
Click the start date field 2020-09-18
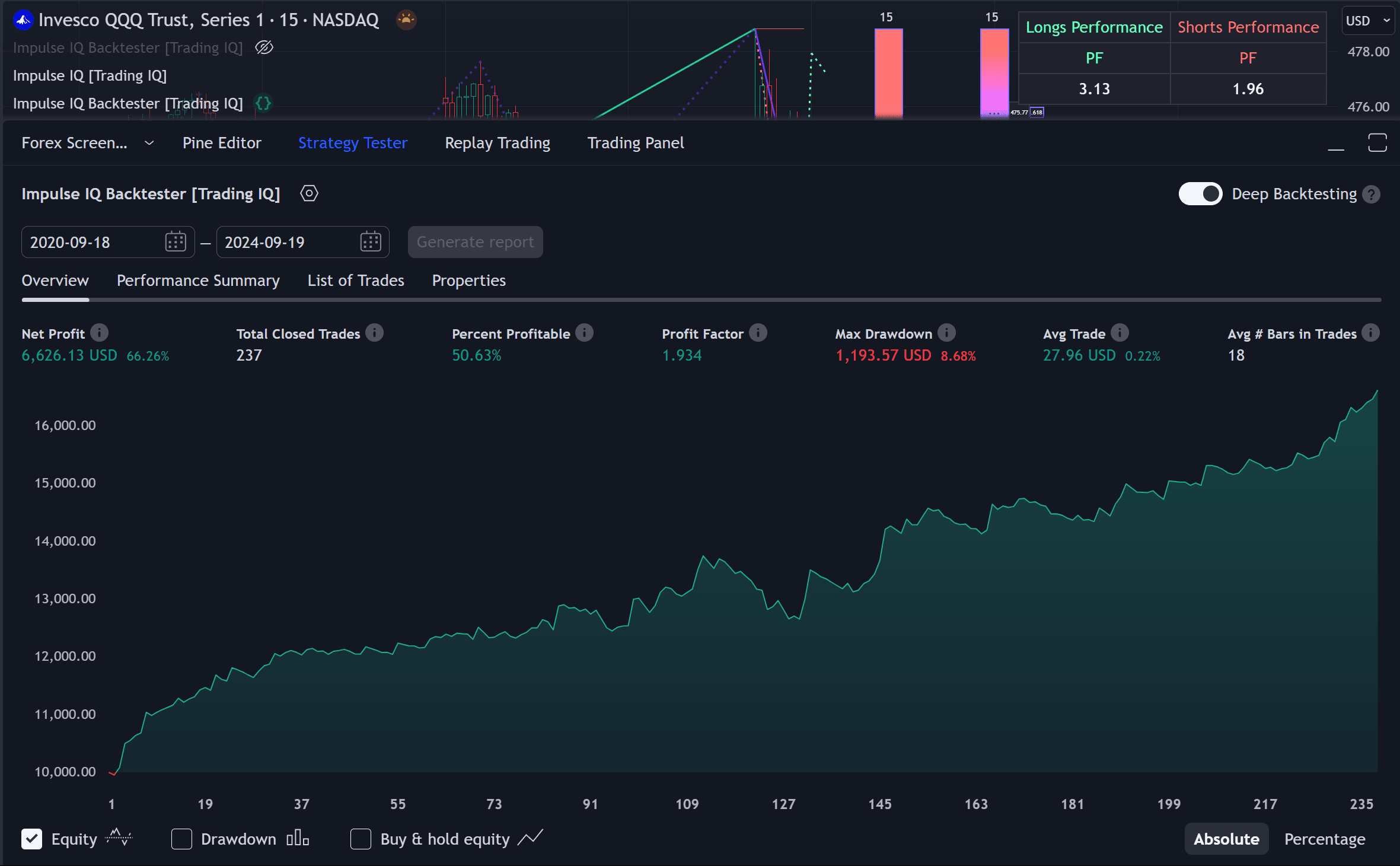(x=108, y=242)
